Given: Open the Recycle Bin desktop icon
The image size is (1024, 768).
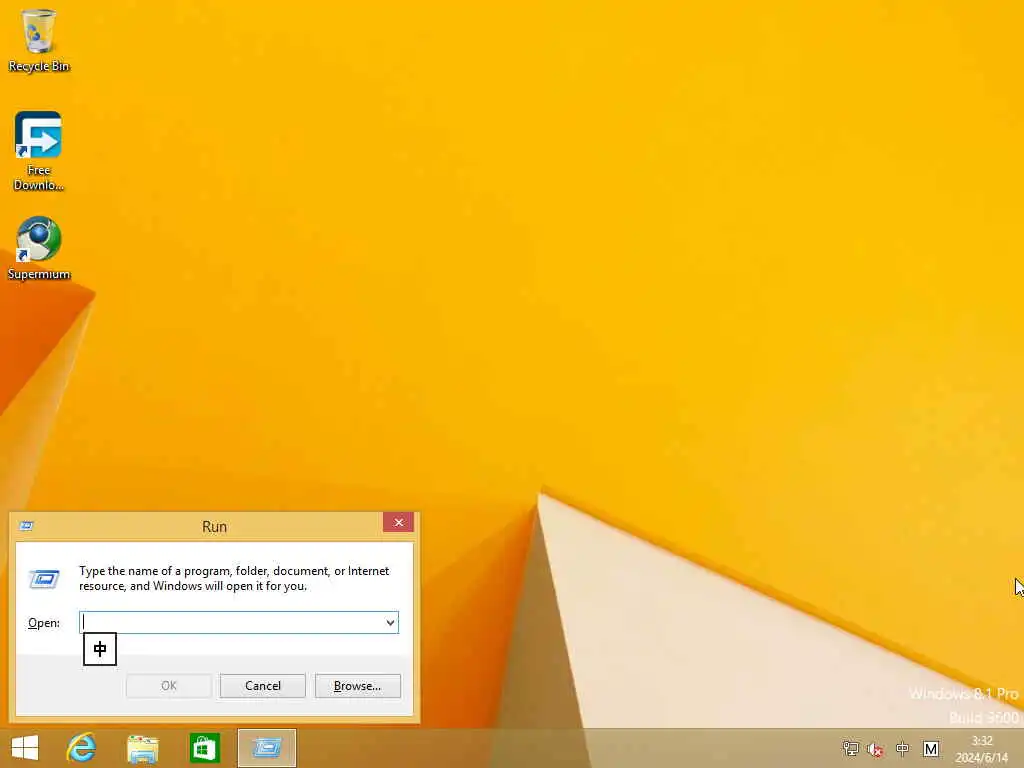Looking at the screenshot, I should coord(39,40).
